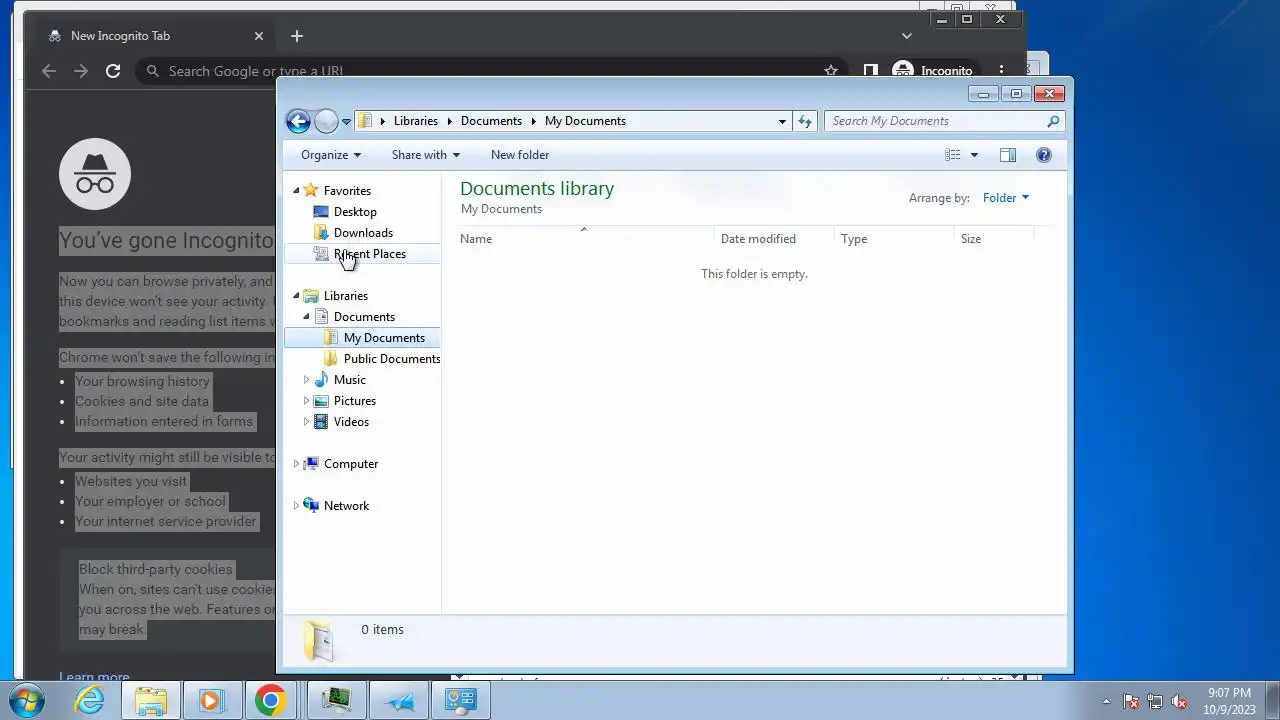Open Chrome's three-dot menu
Screen dimensions: 1280x720
1001,71
